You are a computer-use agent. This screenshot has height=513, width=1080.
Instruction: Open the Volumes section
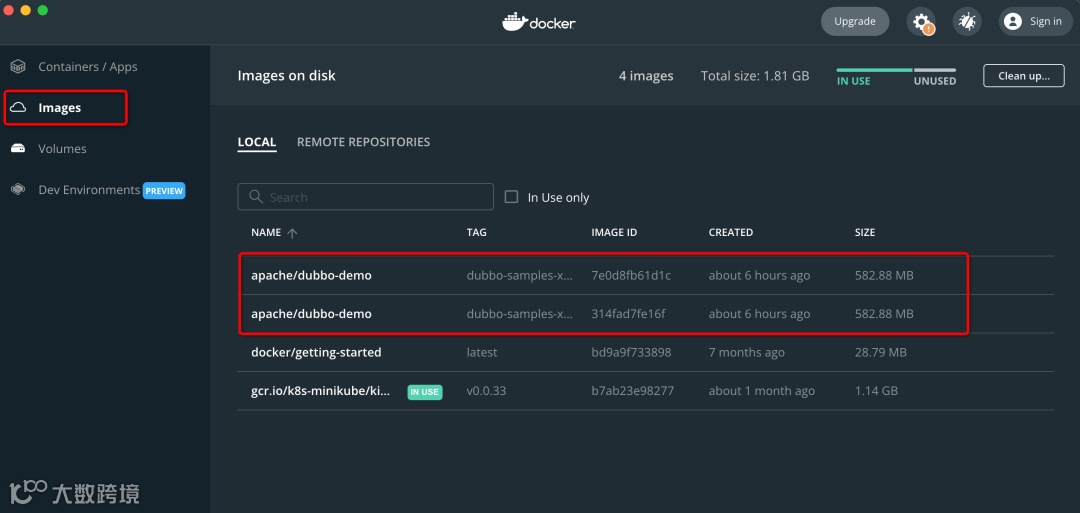[63, 149]
